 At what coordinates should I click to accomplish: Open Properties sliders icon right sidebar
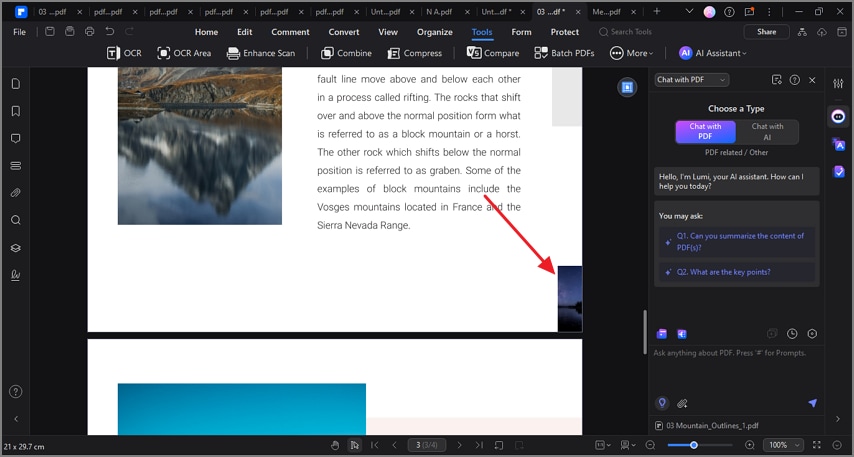pyautogui.click(x=838, y=83)
